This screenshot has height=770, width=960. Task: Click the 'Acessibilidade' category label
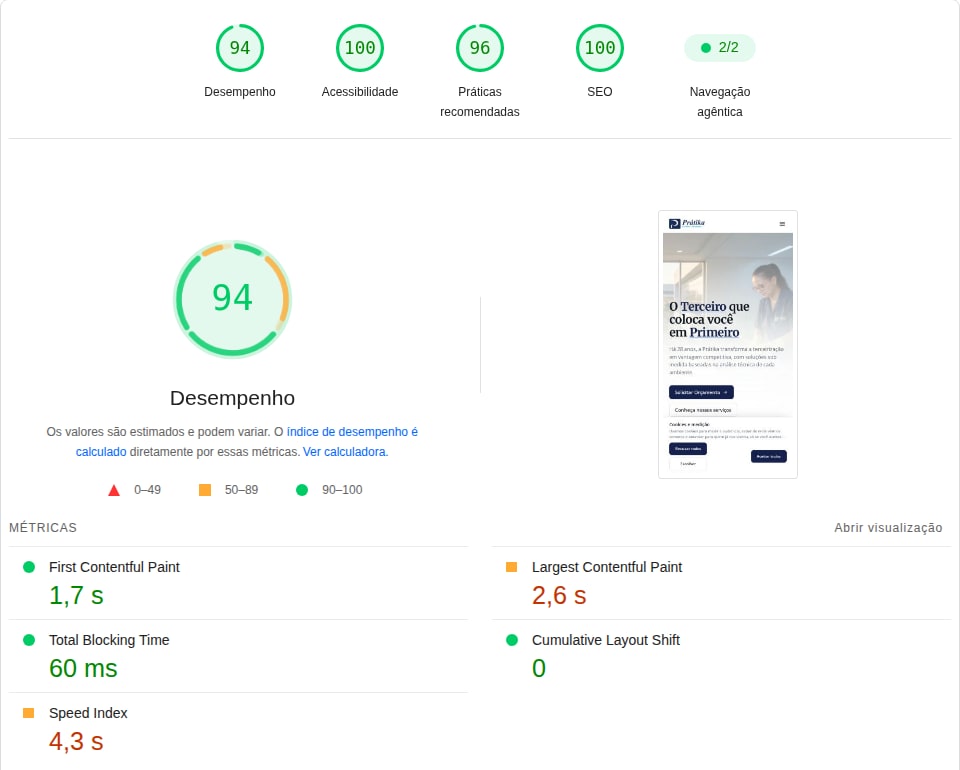360,92
